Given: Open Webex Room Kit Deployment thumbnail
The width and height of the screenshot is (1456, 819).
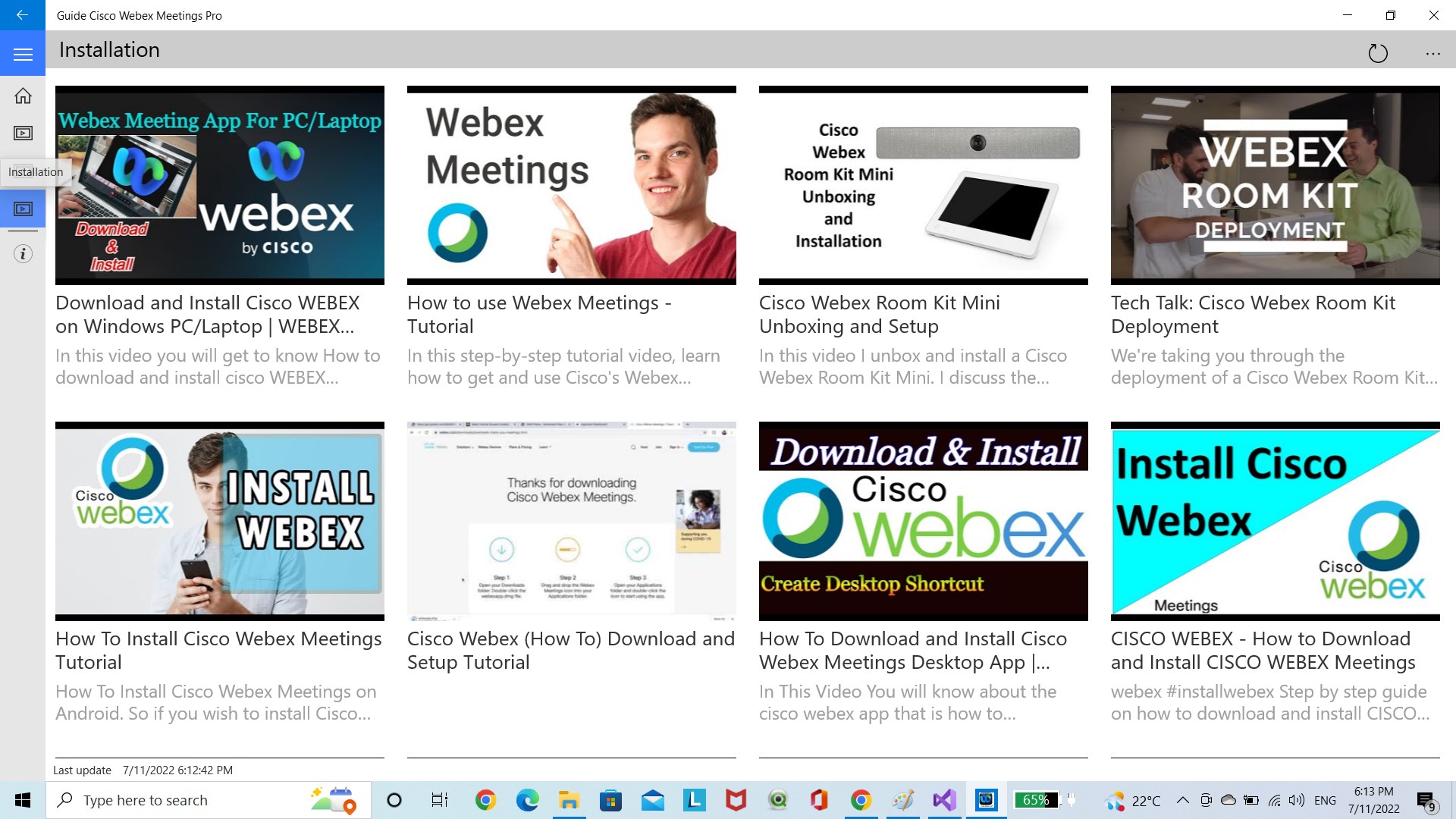Looking at the screenshot, I should click(x=1275, y=185).
